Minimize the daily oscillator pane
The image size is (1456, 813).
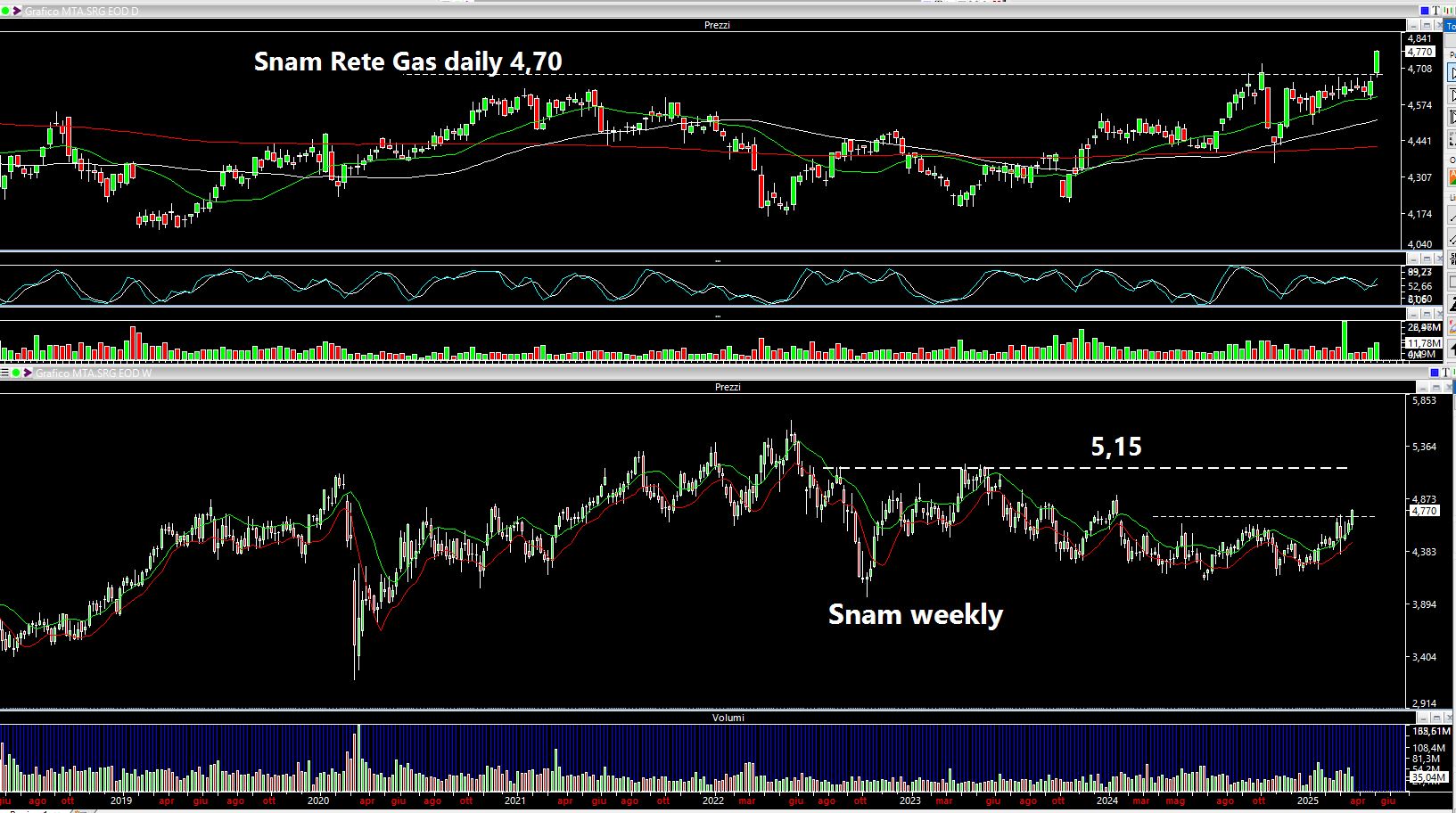[x=1414, y=259]
